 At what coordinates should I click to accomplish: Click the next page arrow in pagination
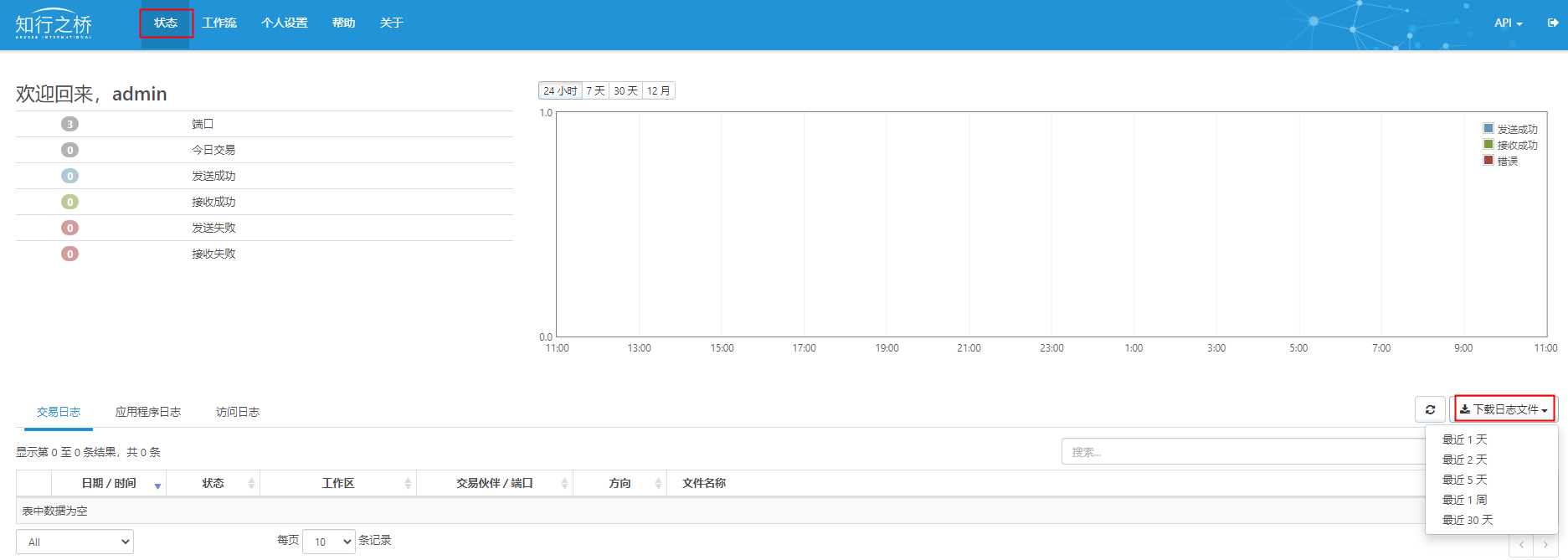(1545, 545)
